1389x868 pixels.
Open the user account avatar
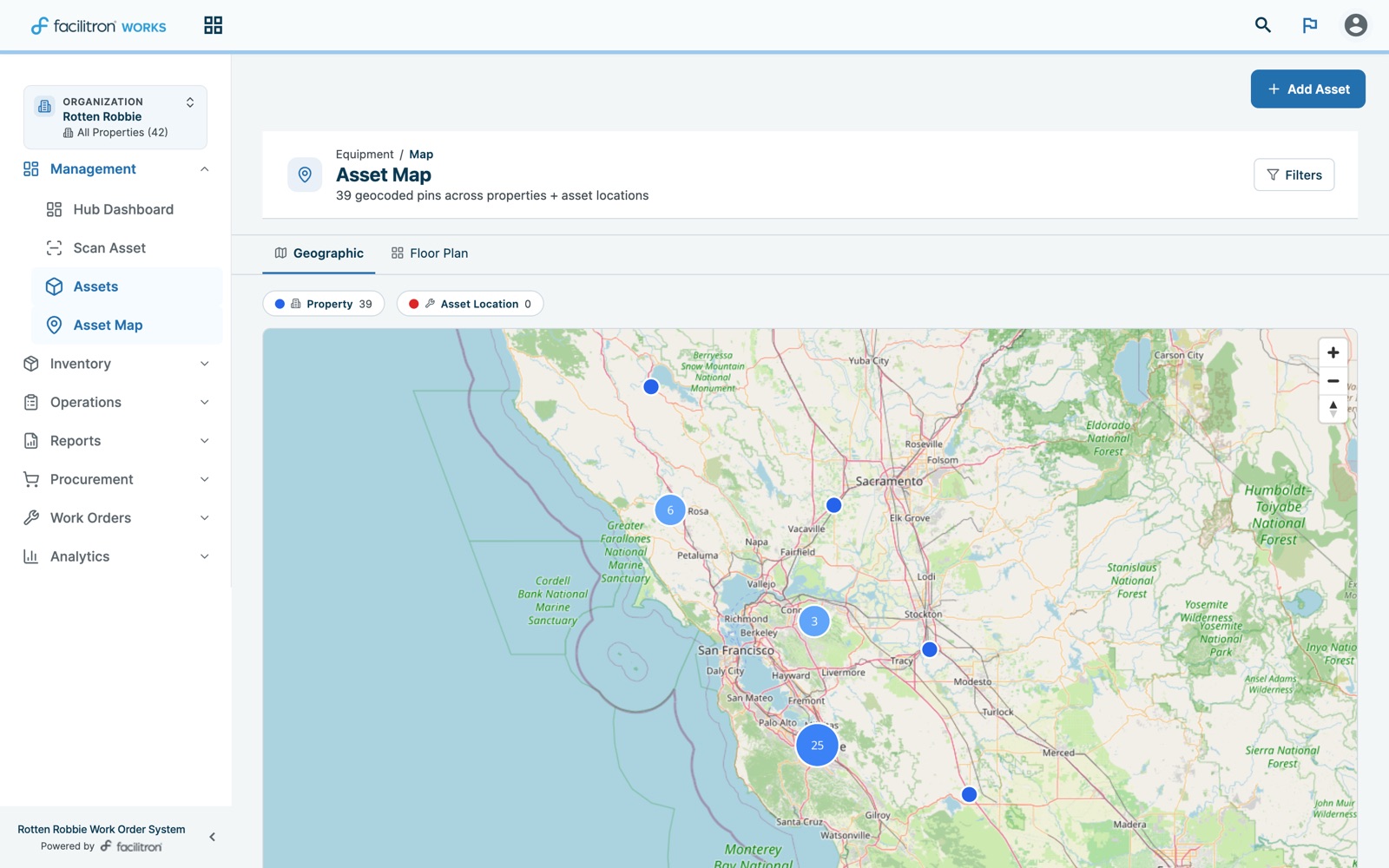(1356, 25)
